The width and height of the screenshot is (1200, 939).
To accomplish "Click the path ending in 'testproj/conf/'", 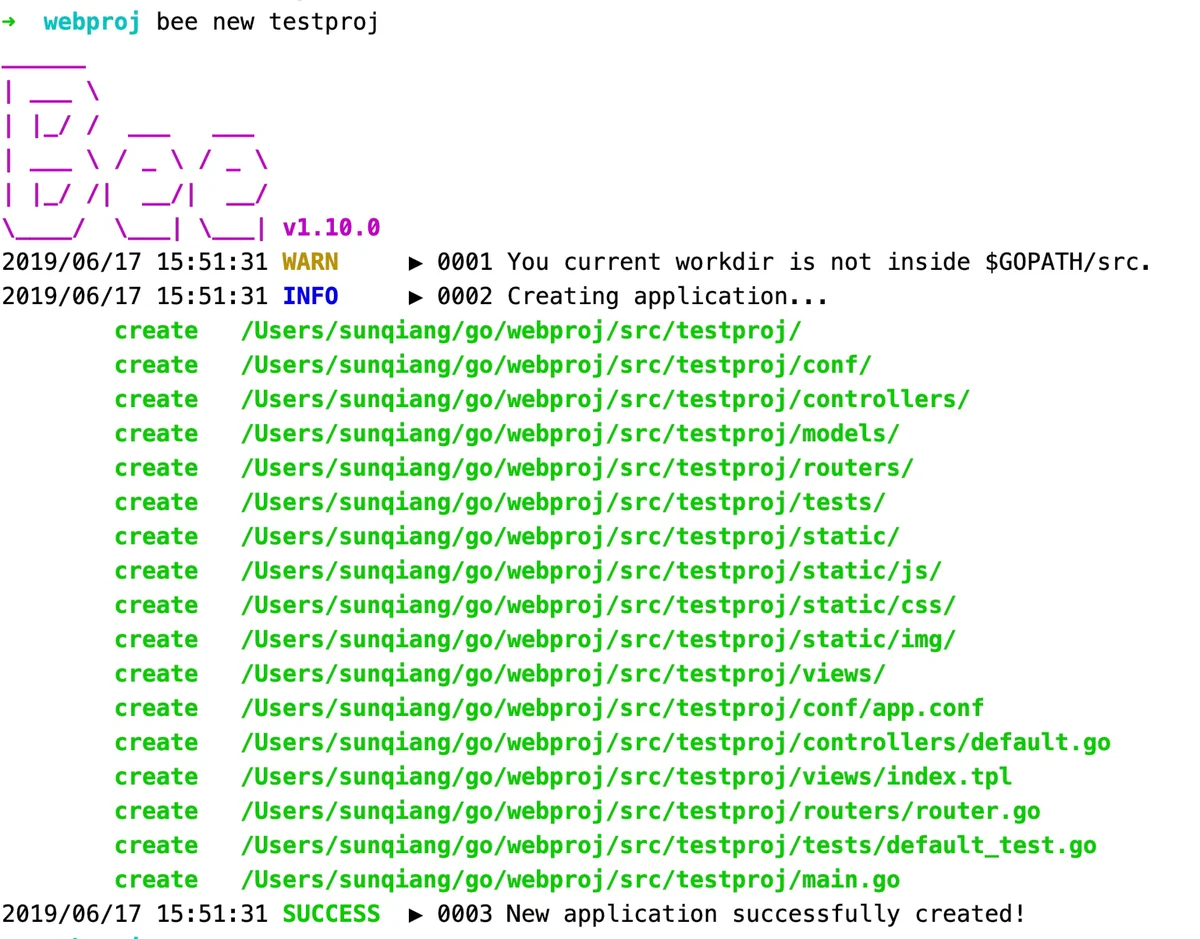I will click(556, 365).
